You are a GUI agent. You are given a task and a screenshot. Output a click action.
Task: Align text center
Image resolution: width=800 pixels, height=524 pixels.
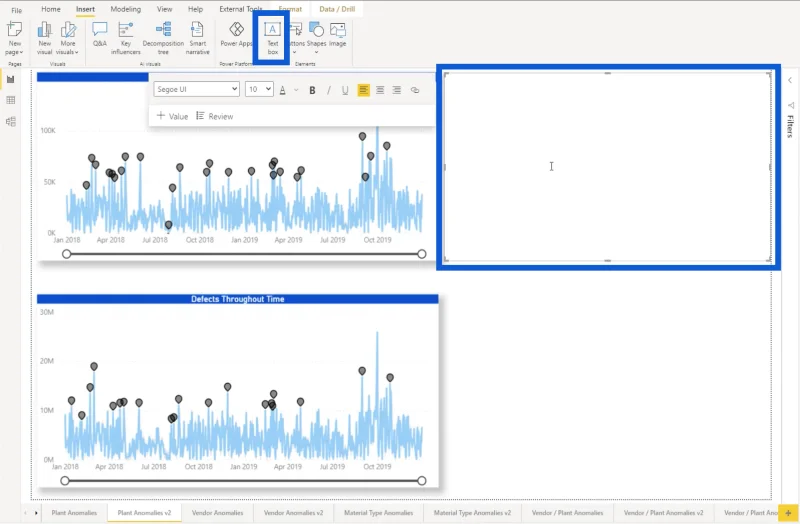pyautogui.click(x=380, y=90)
